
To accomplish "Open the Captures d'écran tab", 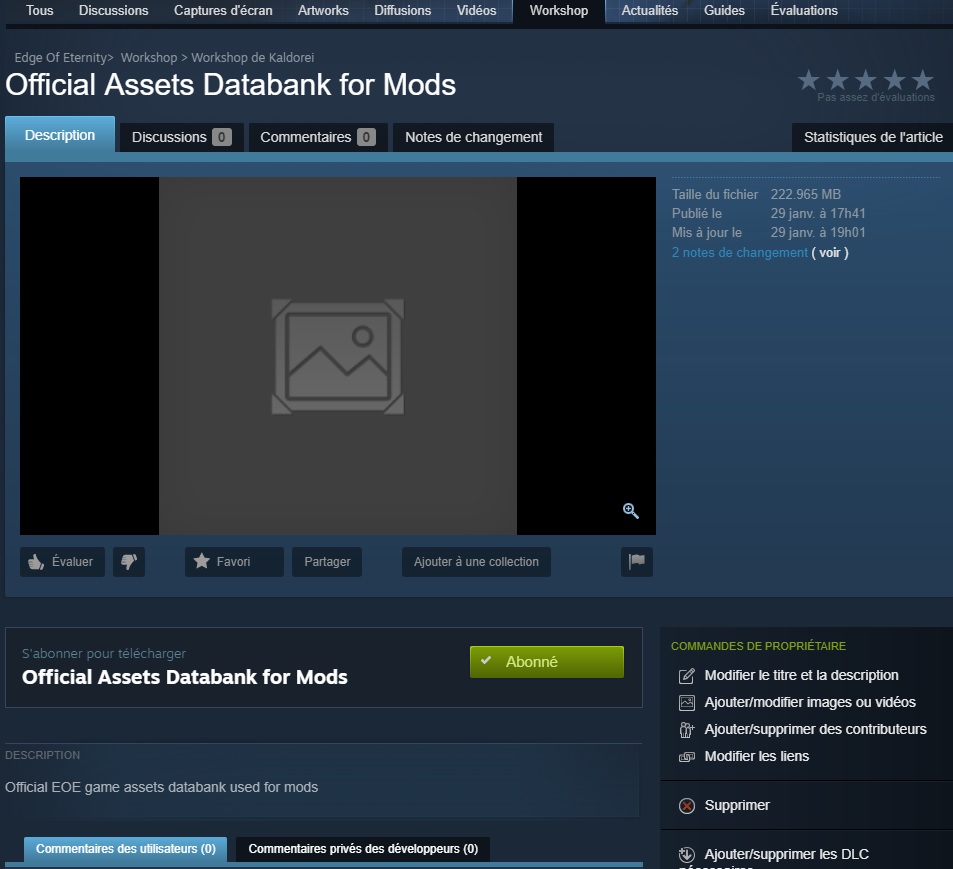I will 223,10.
